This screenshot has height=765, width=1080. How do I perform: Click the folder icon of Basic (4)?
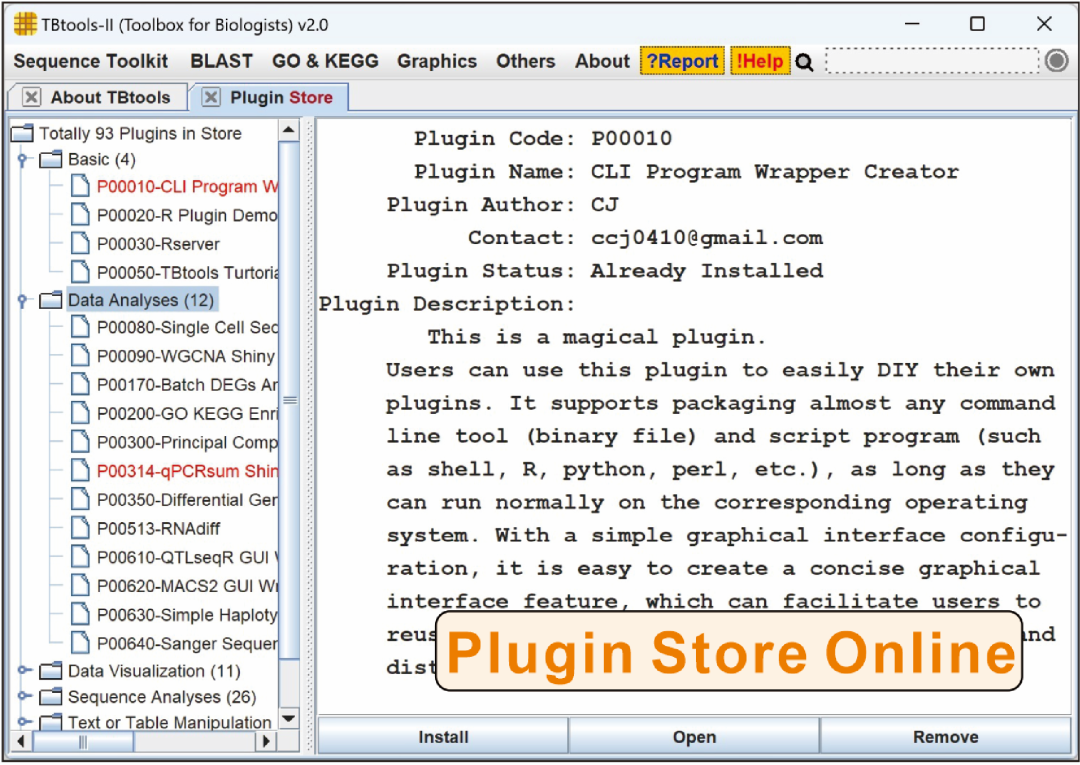tap(51, 160)
